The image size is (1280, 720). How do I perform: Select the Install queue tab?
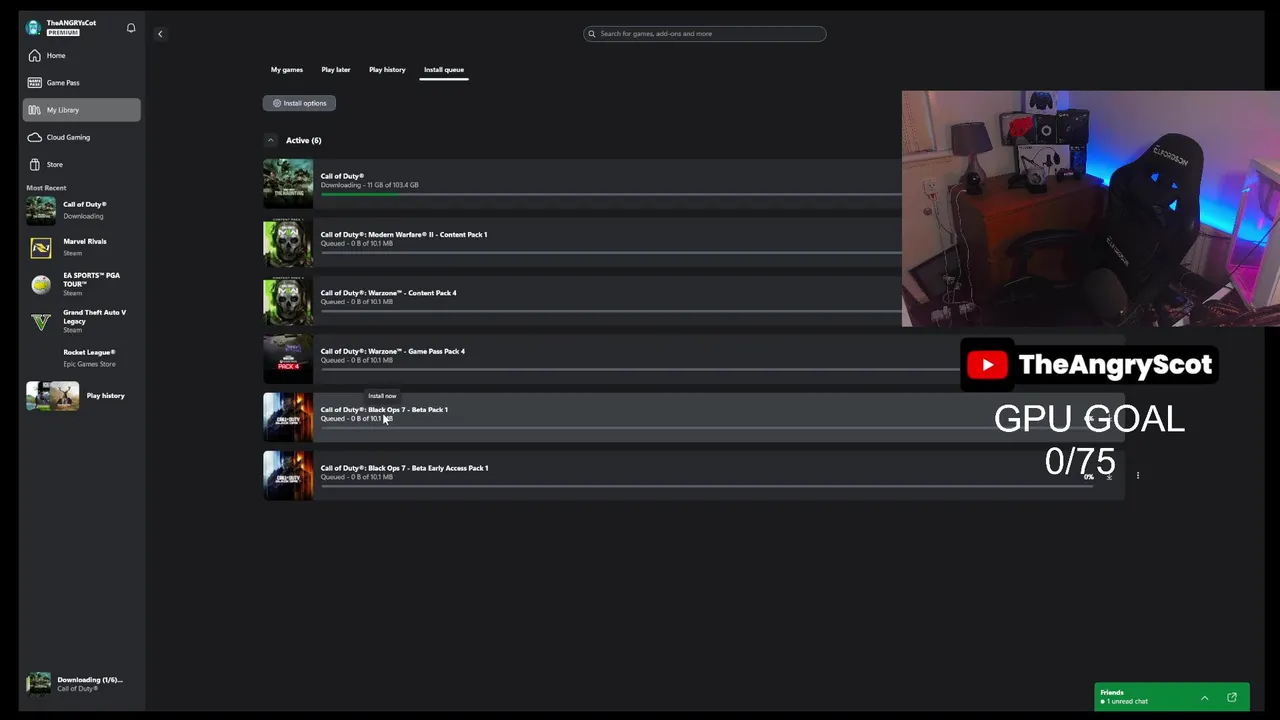point(444,70)
